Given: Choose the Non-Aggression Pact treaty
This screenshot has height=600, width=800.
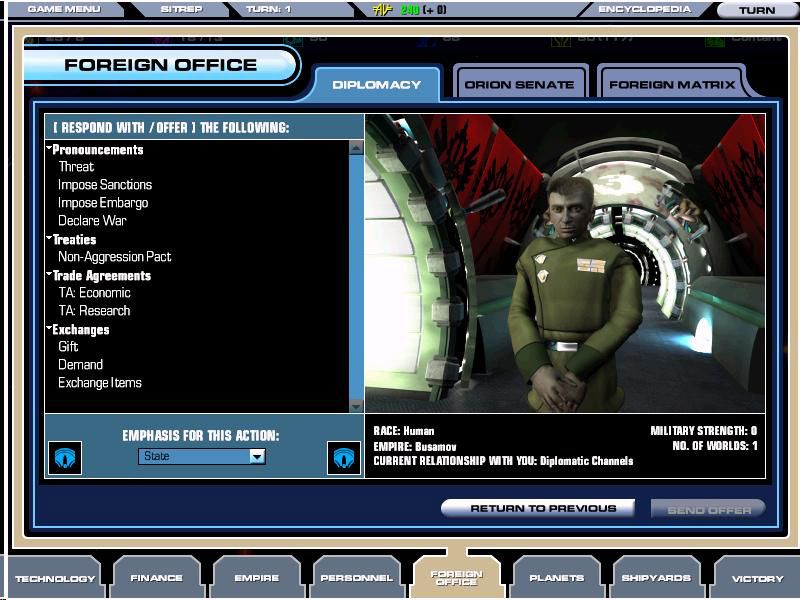Looking at the screenshot, I should tap(114, 257).
